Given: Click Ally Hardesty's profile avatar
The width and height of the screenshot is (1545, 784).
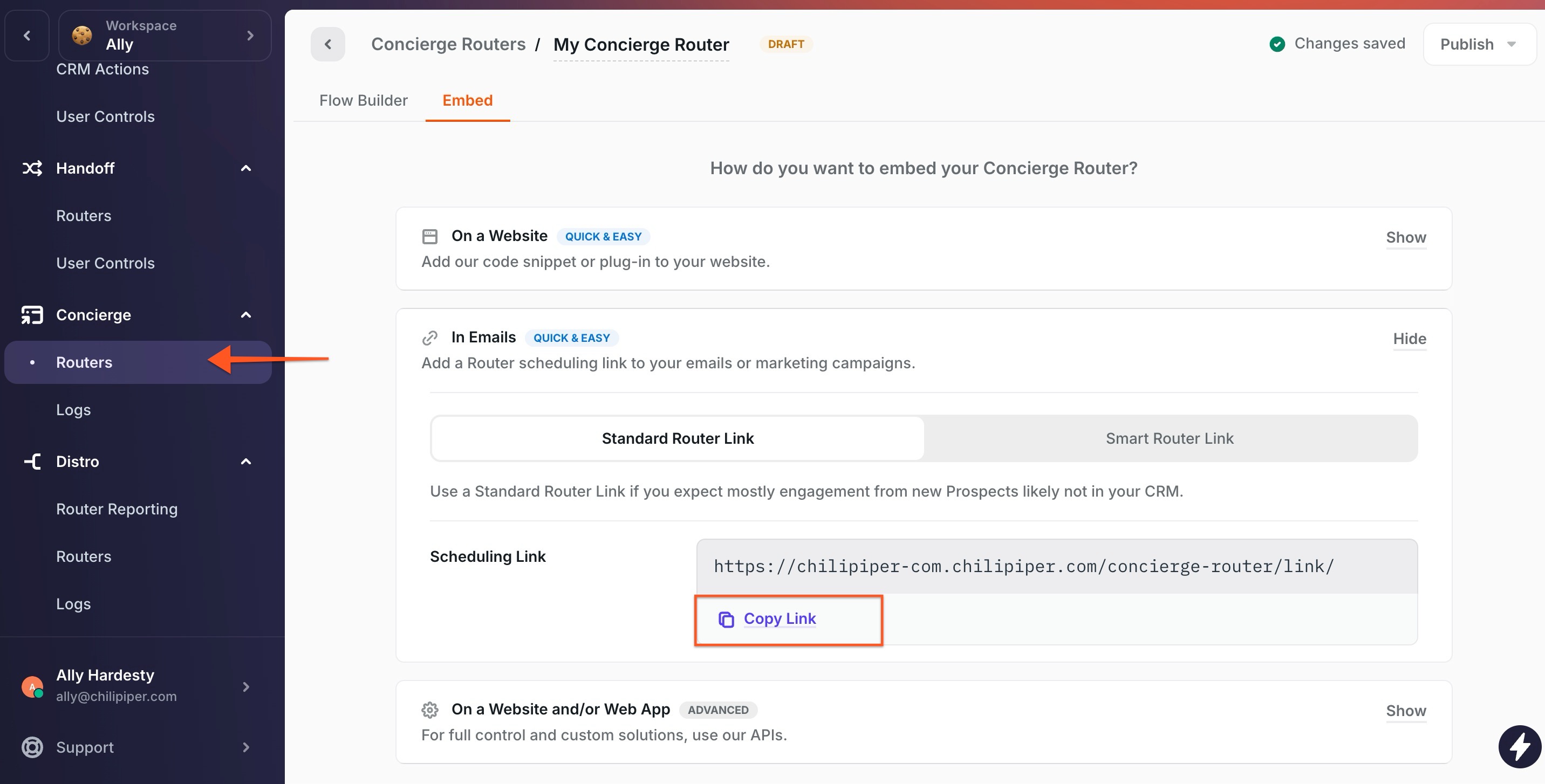Looking at the screenshot, I should point(32,687).
